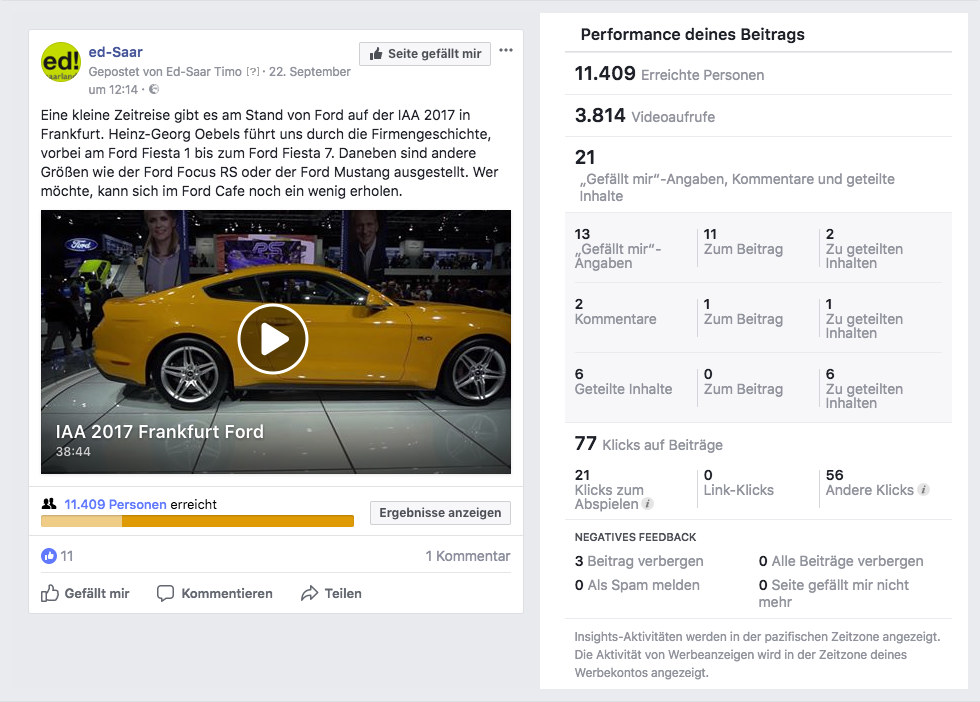The height and width of the screenshot is (702, 980).
Task: Click 0 Zum Beitrag in shares row
Action: [x=743, y=381]
